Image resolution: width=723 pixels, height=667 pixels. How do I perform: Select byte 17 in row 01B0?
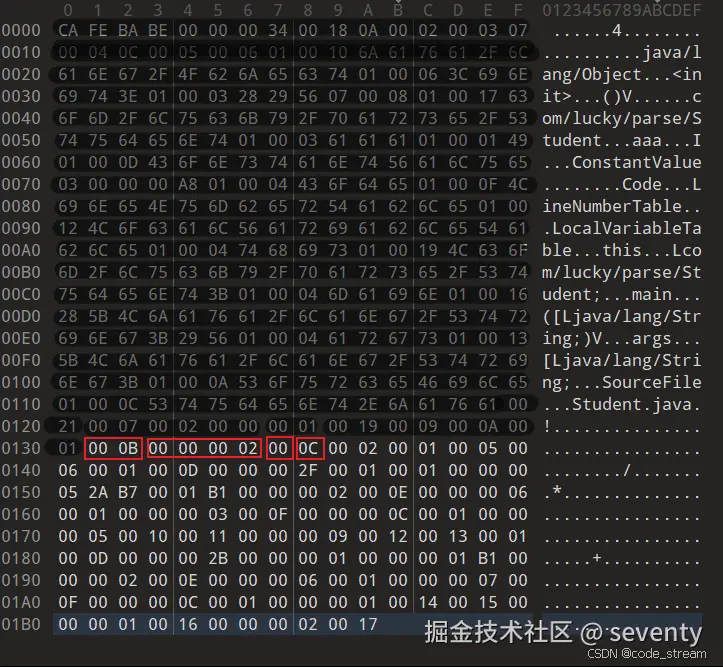tap(368, 624)
